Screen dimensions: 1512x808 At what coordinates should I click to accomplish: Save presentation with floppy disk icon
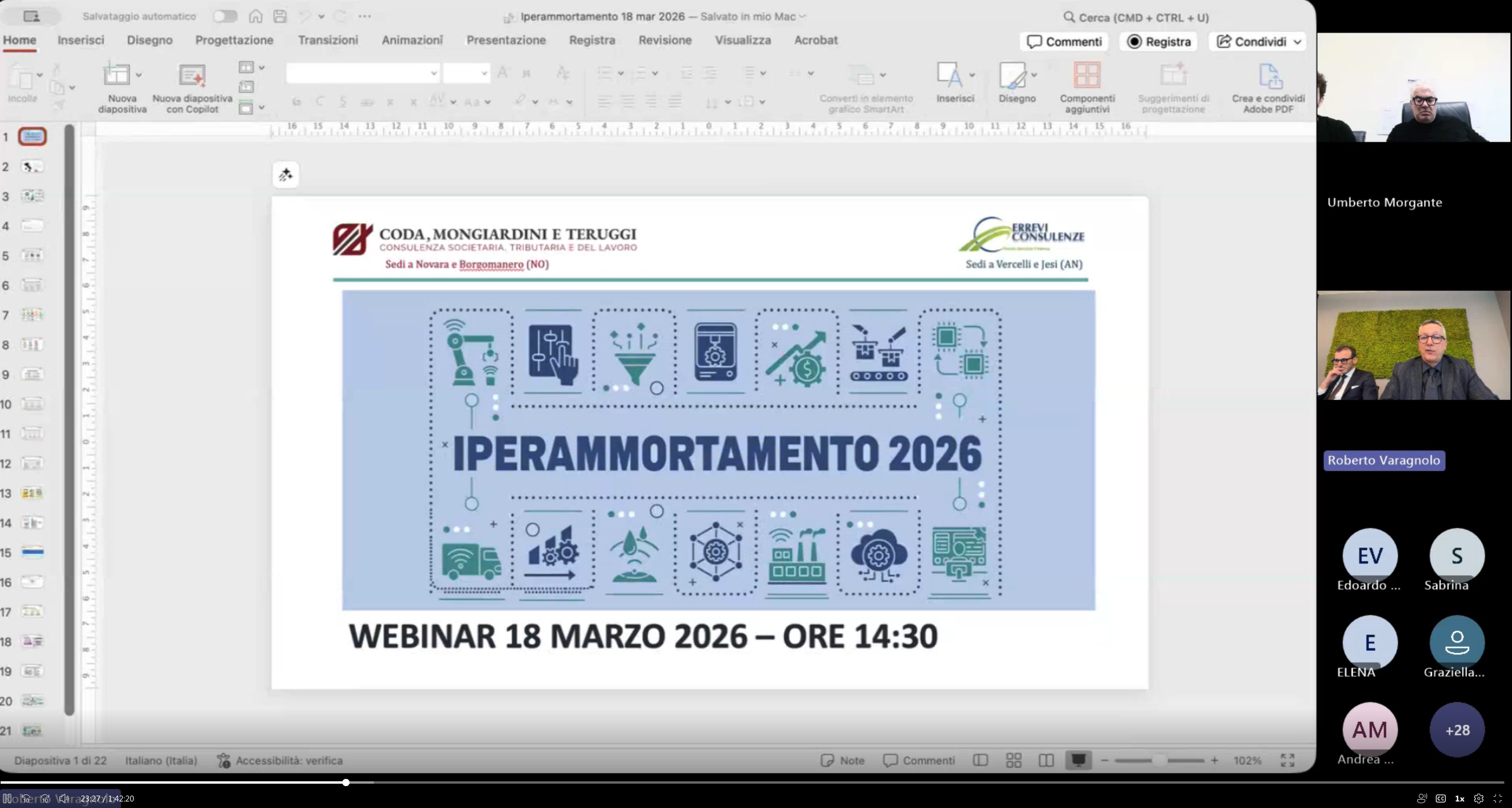[280, 17]
